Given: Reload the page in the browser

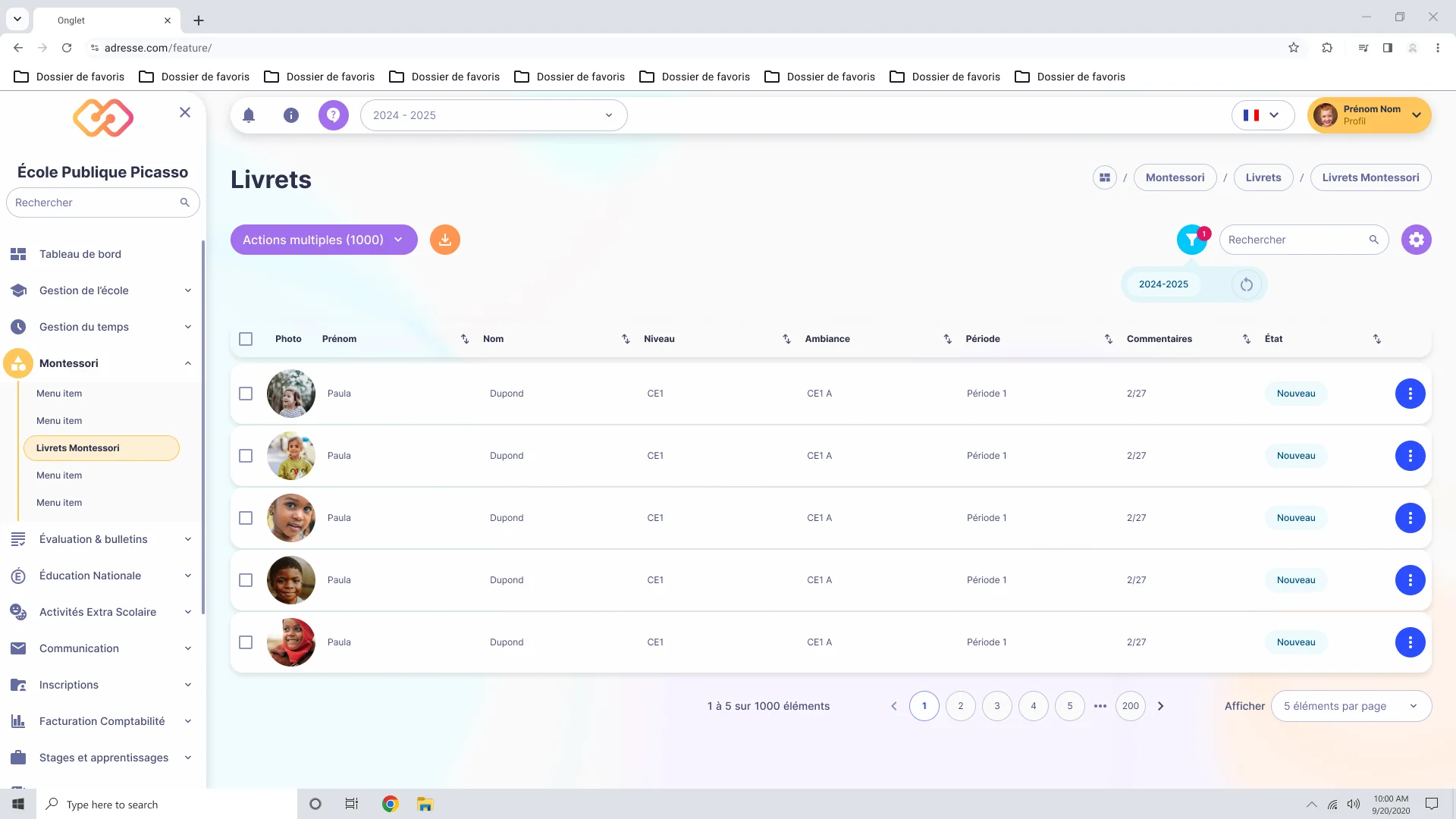Looking at the screenshot, I should click(x=67, y=48).
